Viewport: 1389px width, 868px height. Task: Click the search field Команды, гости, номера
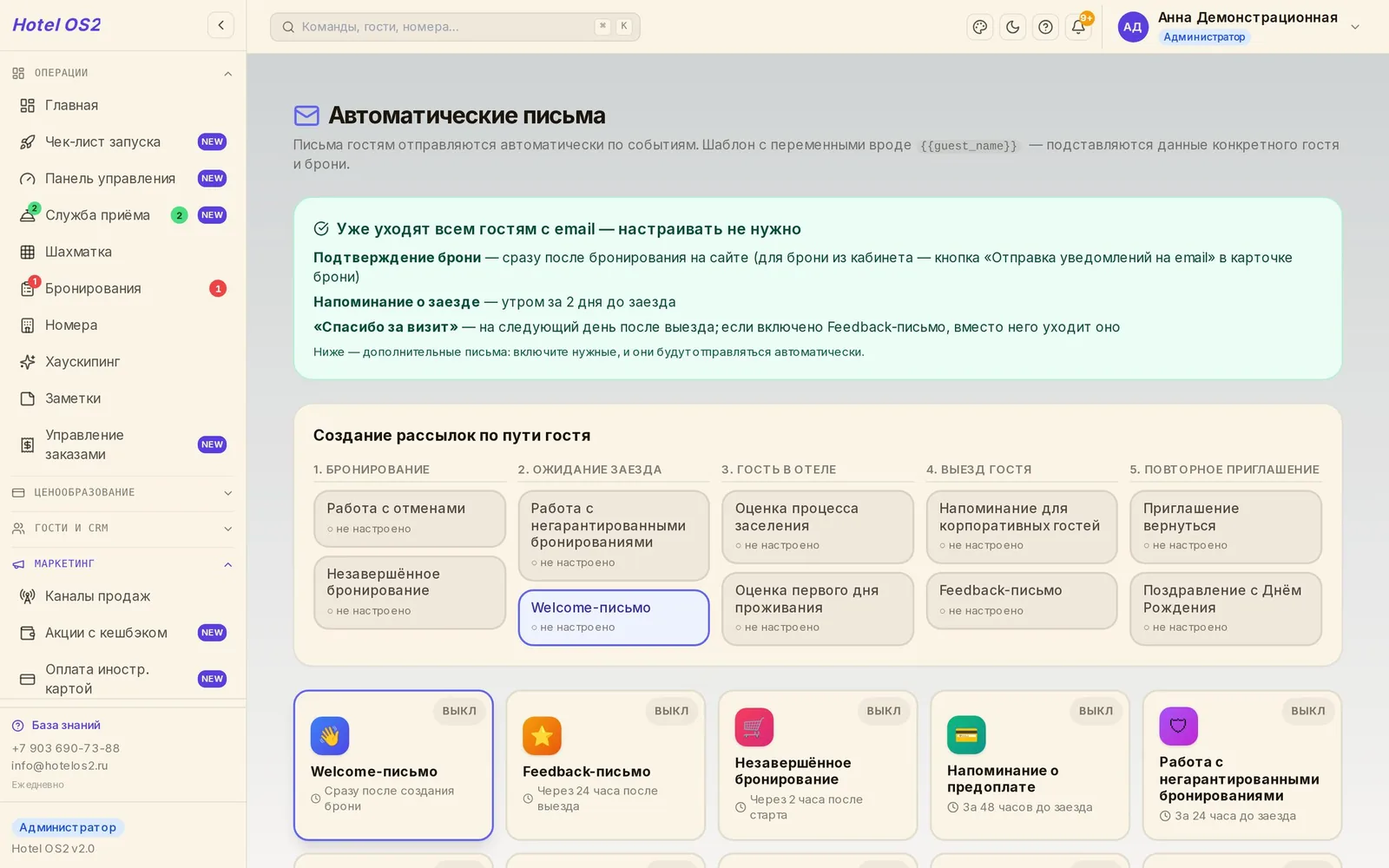(455, 27)
